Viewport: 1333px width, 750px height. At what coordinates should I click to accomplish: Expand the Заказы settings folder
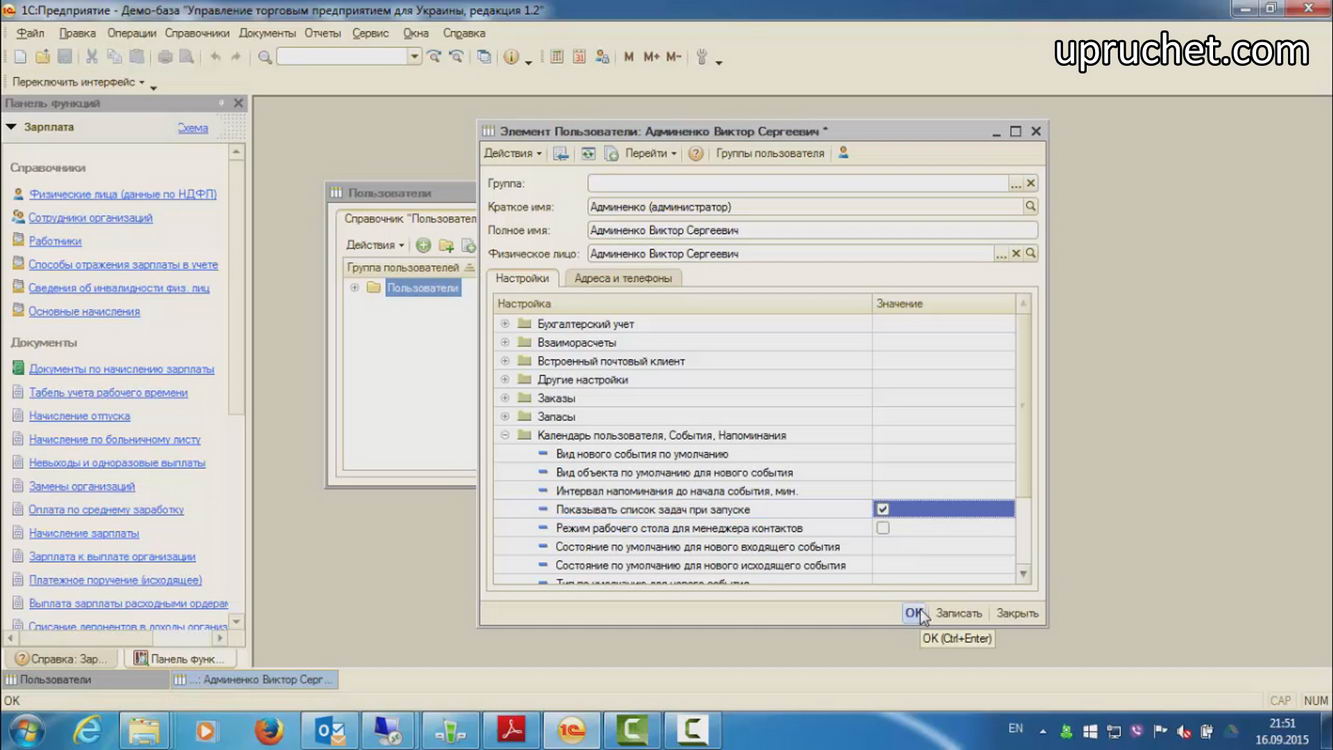tap(505, 398)
